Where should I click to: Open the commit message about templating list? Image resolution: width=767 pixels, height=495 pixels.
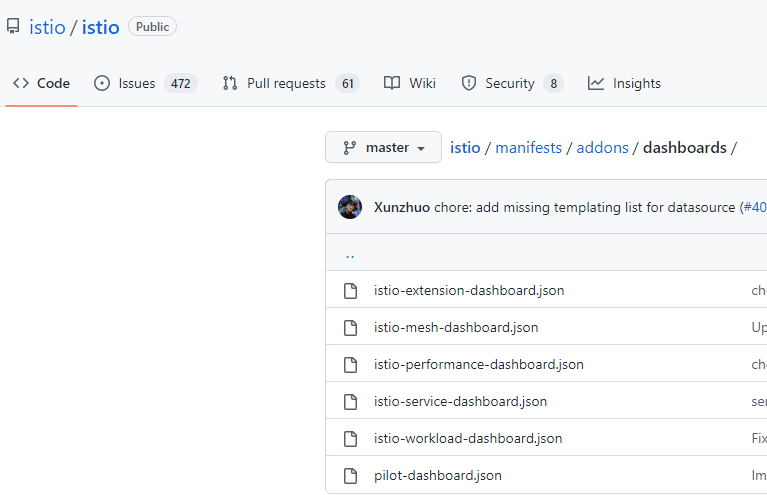pyautogui.click(x=585, y=207)
